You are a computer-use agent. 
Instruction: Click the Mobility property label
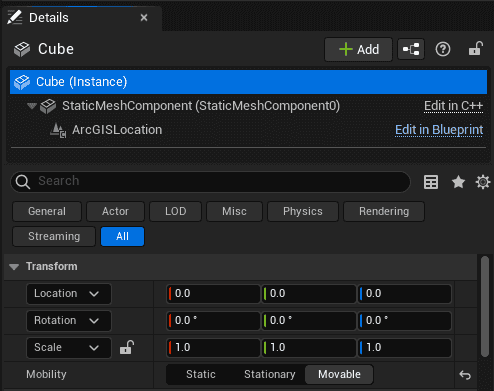tap(46, 374)
